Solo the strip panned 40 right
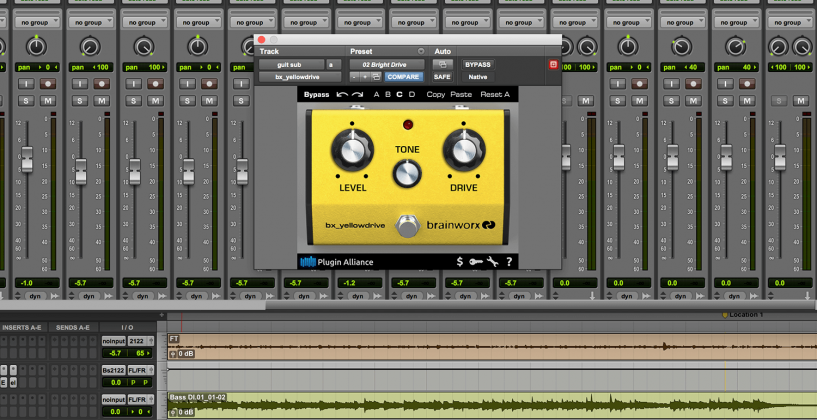Viewport: 817px width, 420px height. (x=725, y=101)
